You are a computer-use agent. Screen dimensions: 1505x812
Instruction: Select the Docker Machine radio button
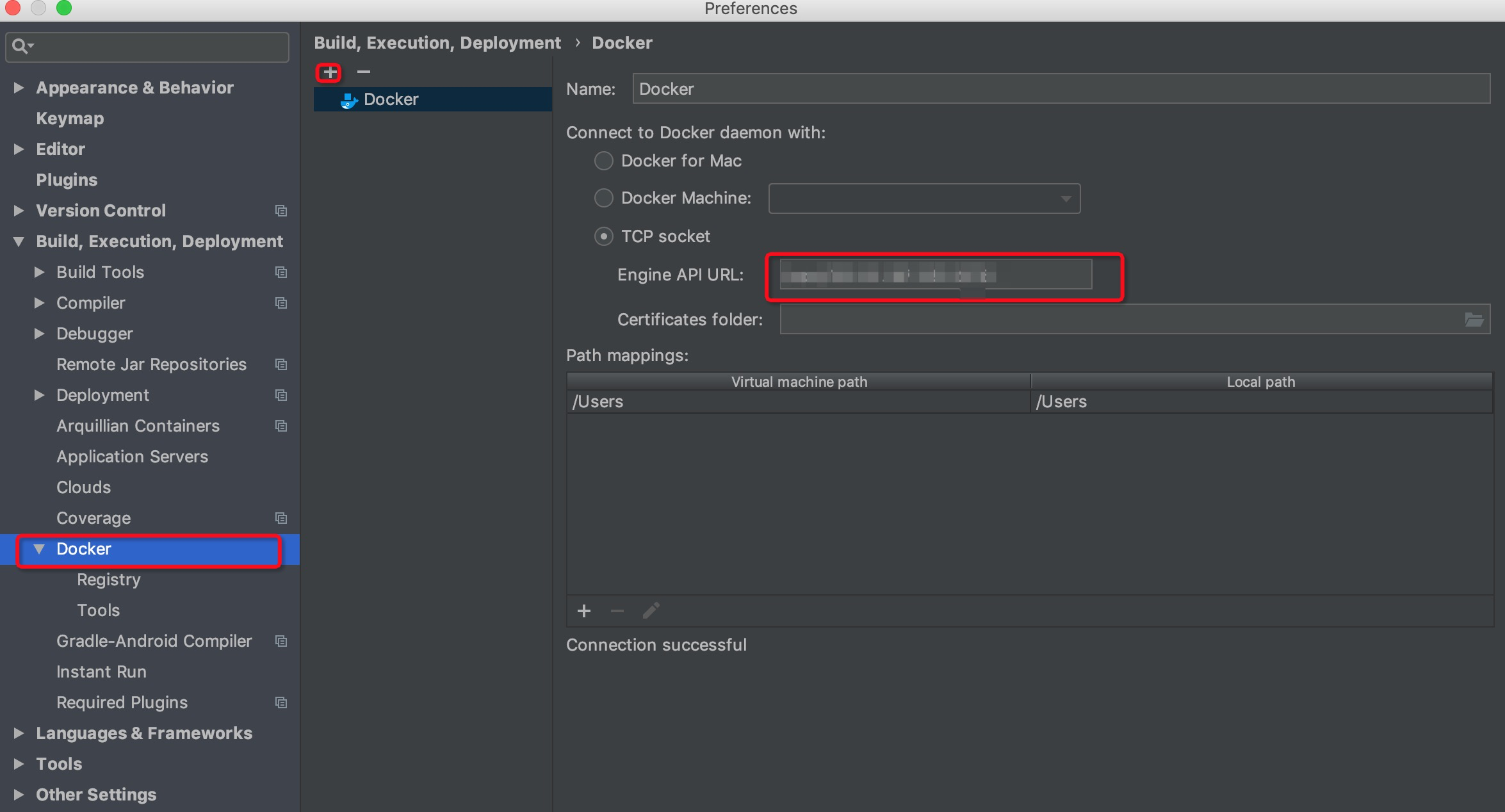[604, 198]
